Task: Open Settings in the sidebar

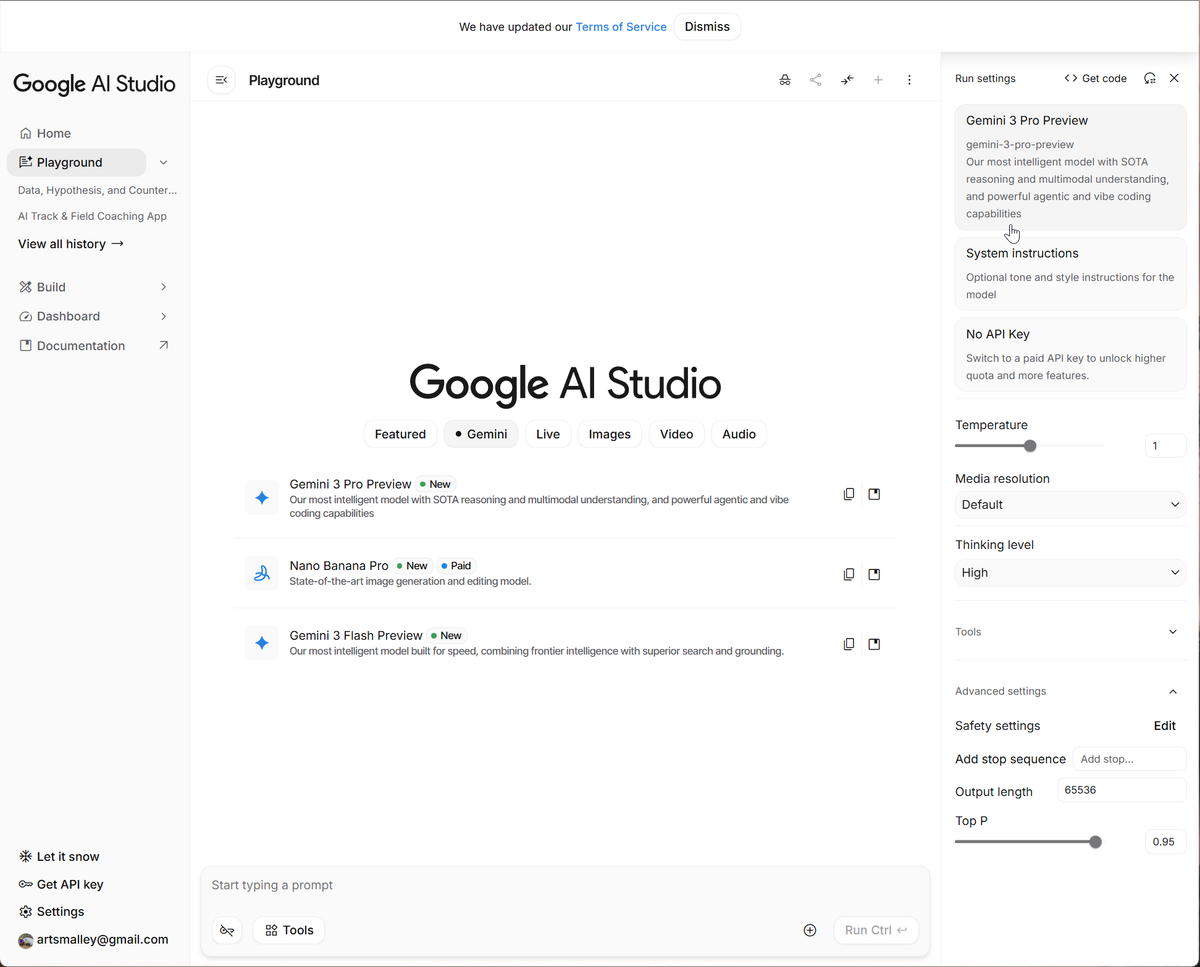Action: (x=51, y=911)
